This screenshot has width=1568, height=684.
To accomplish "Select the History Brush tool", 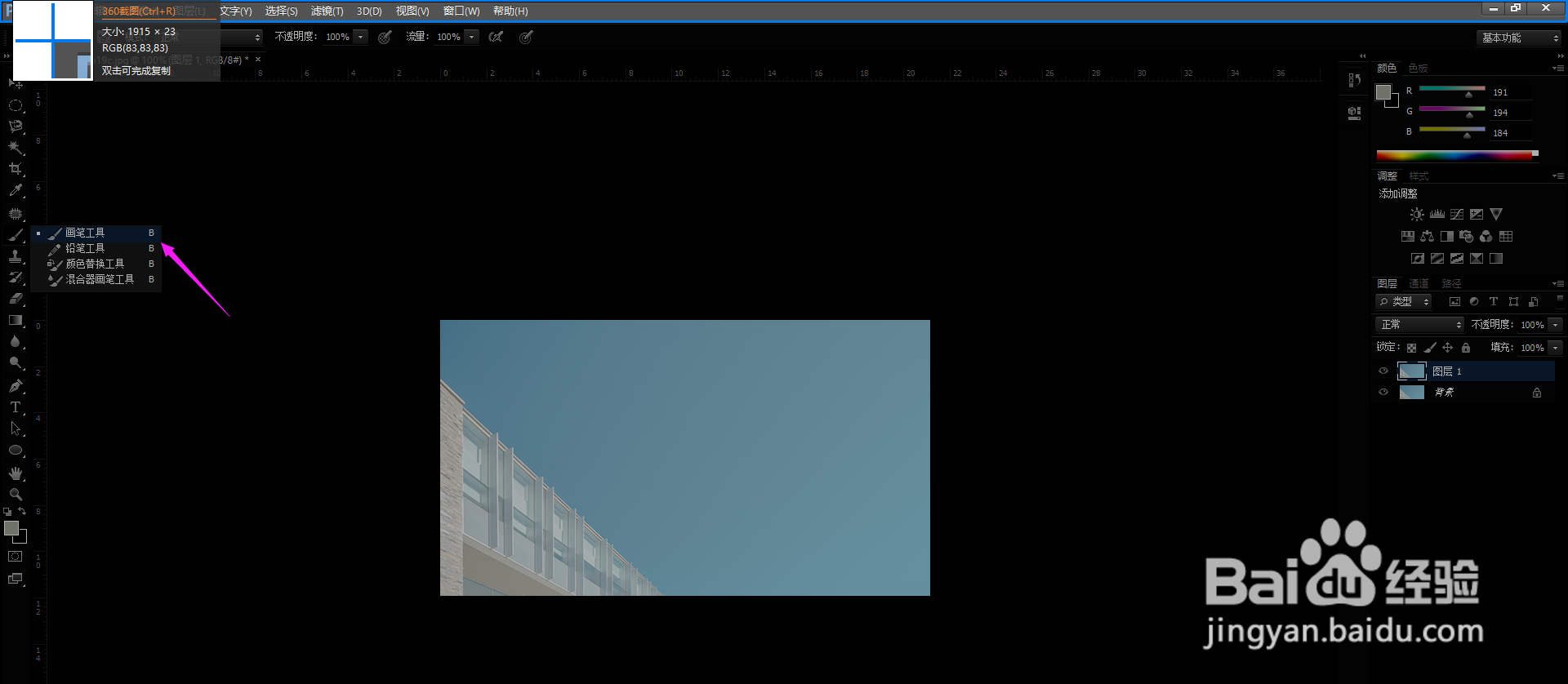I will (x=16, y=278).
